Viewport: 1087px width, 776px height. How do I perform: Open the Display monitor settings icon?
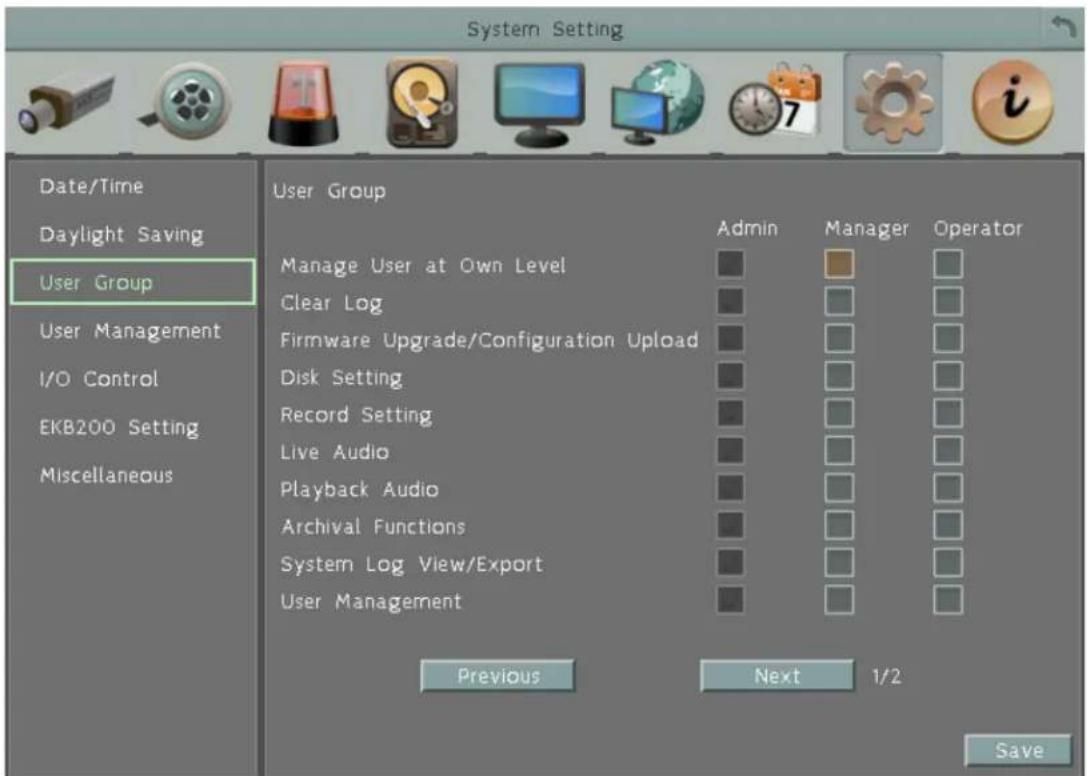[x=539, y=104]
